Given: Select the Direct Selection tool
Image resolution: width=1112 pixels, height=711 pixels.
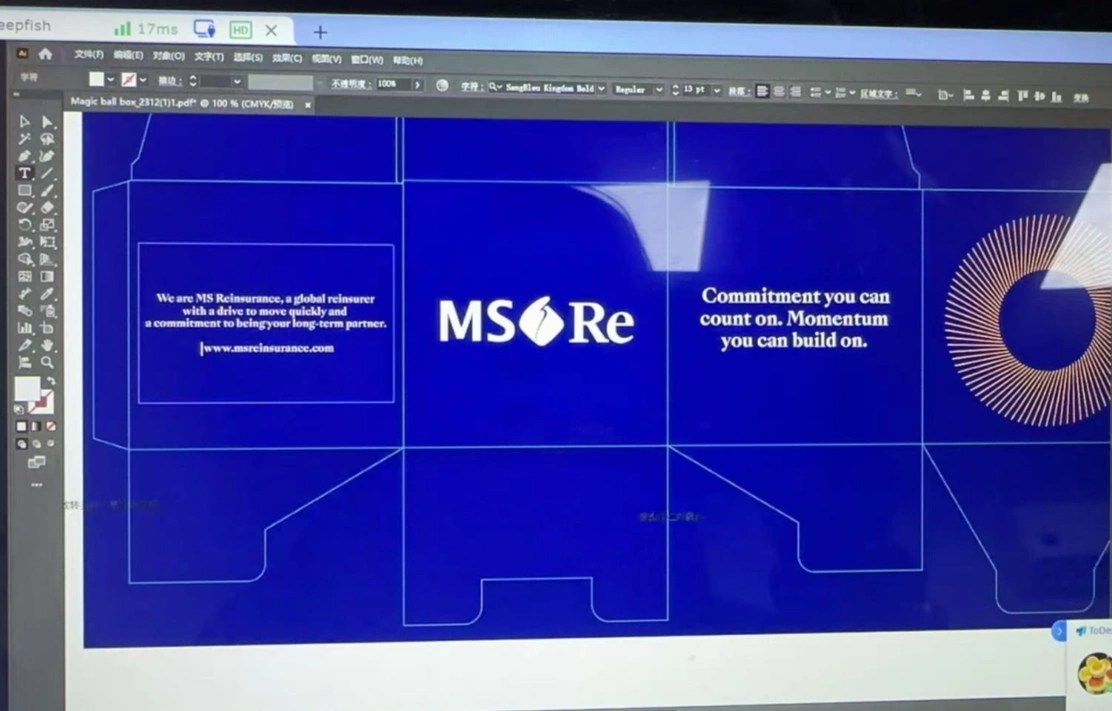Looking at the screenshot, I should click(x=47, y=122).
